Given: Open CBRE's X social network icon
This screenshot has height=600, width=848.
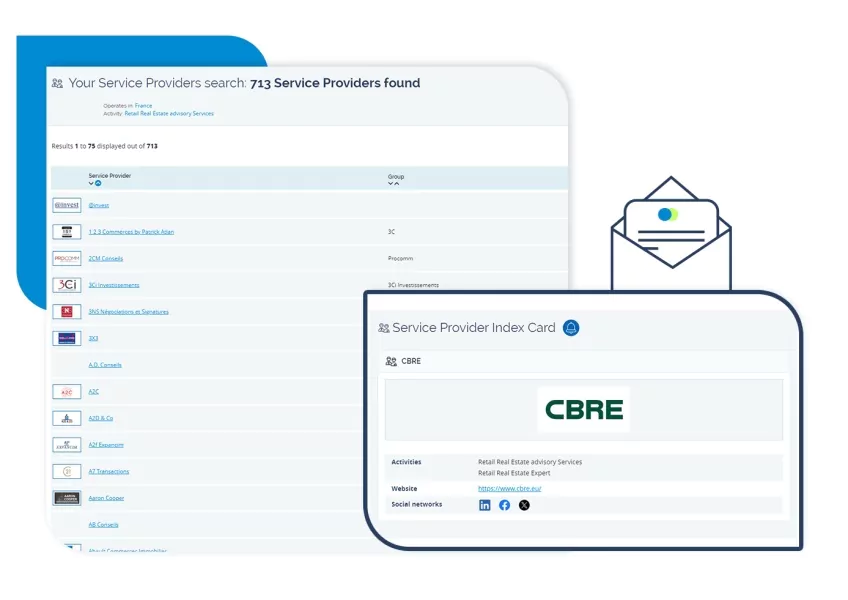Looking at the screenshot, I should 524,505.
